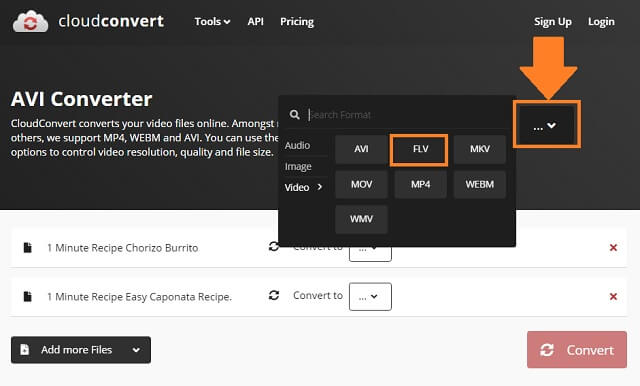Choose the FLV format
This screenshot has width=640, height=386.
420,149
